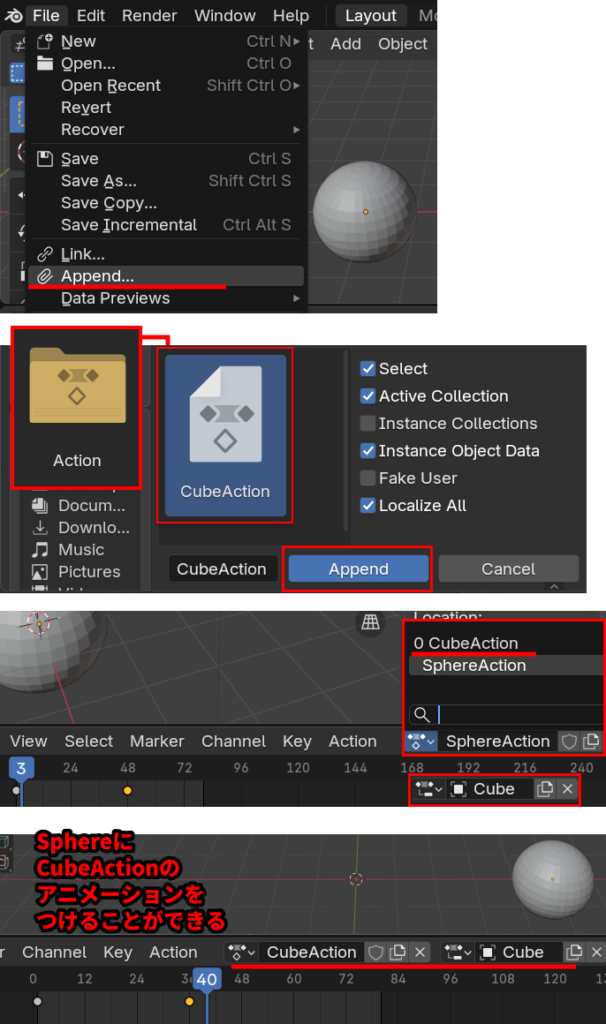
Task: Open the action browse dropdown beside SphereAction
Action: point(421,741)
